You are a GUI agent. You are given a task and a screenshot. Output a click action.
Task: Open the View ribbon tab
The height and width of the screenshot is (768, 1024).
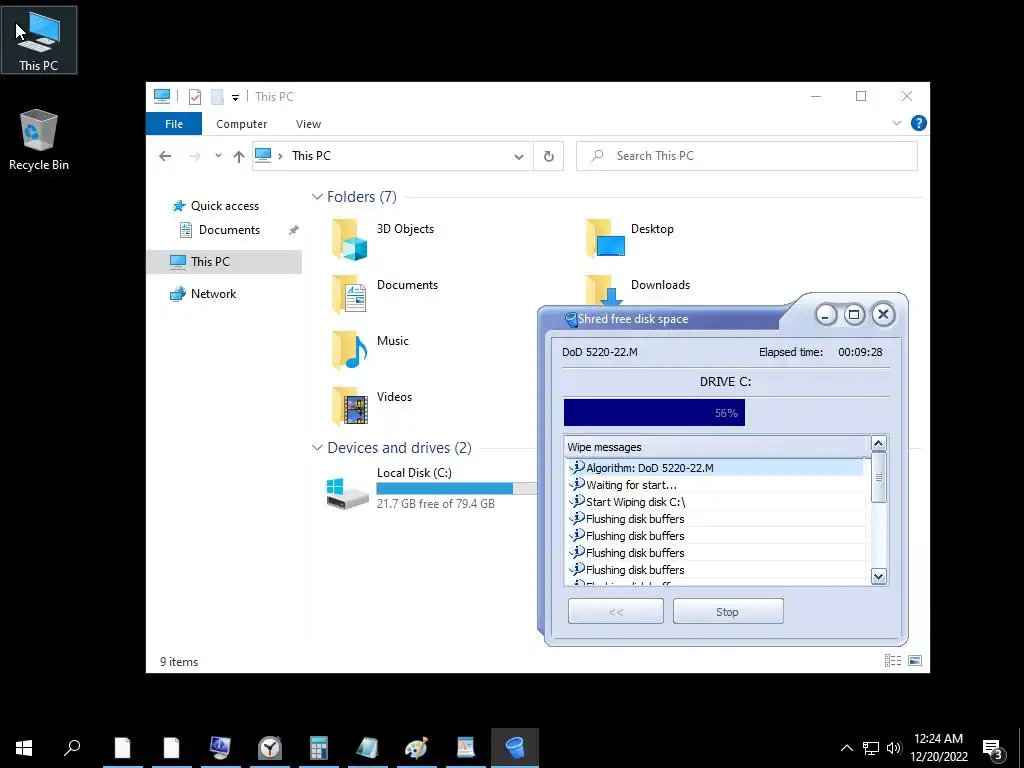[308, 123]
